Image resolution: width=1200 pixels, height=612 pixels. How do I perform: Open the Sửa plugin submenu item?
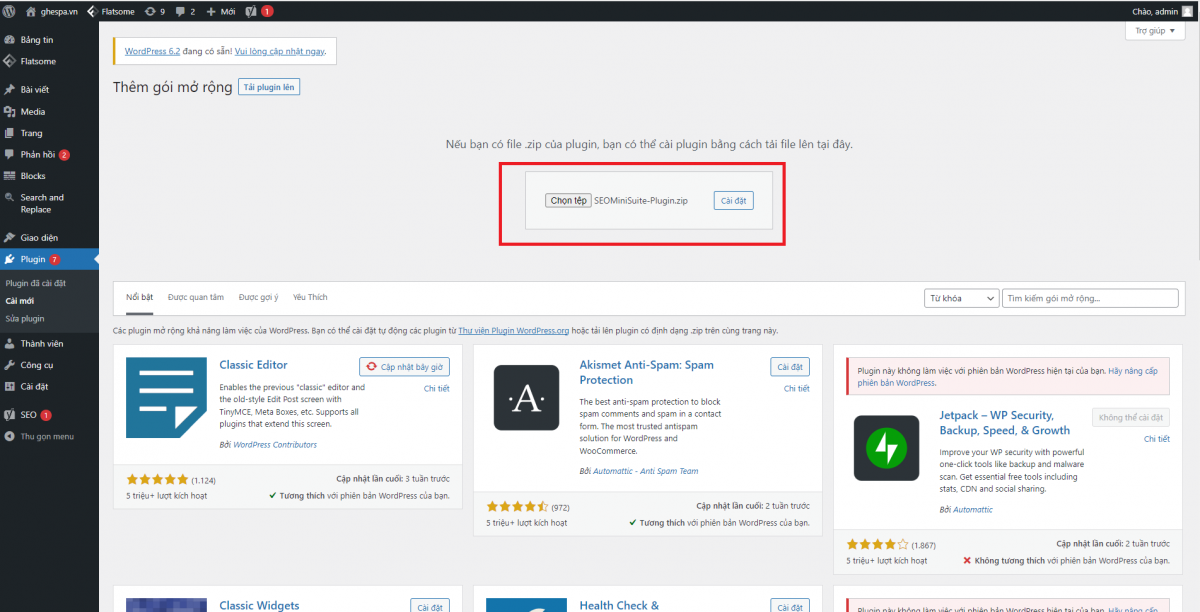tap(25, 319)
